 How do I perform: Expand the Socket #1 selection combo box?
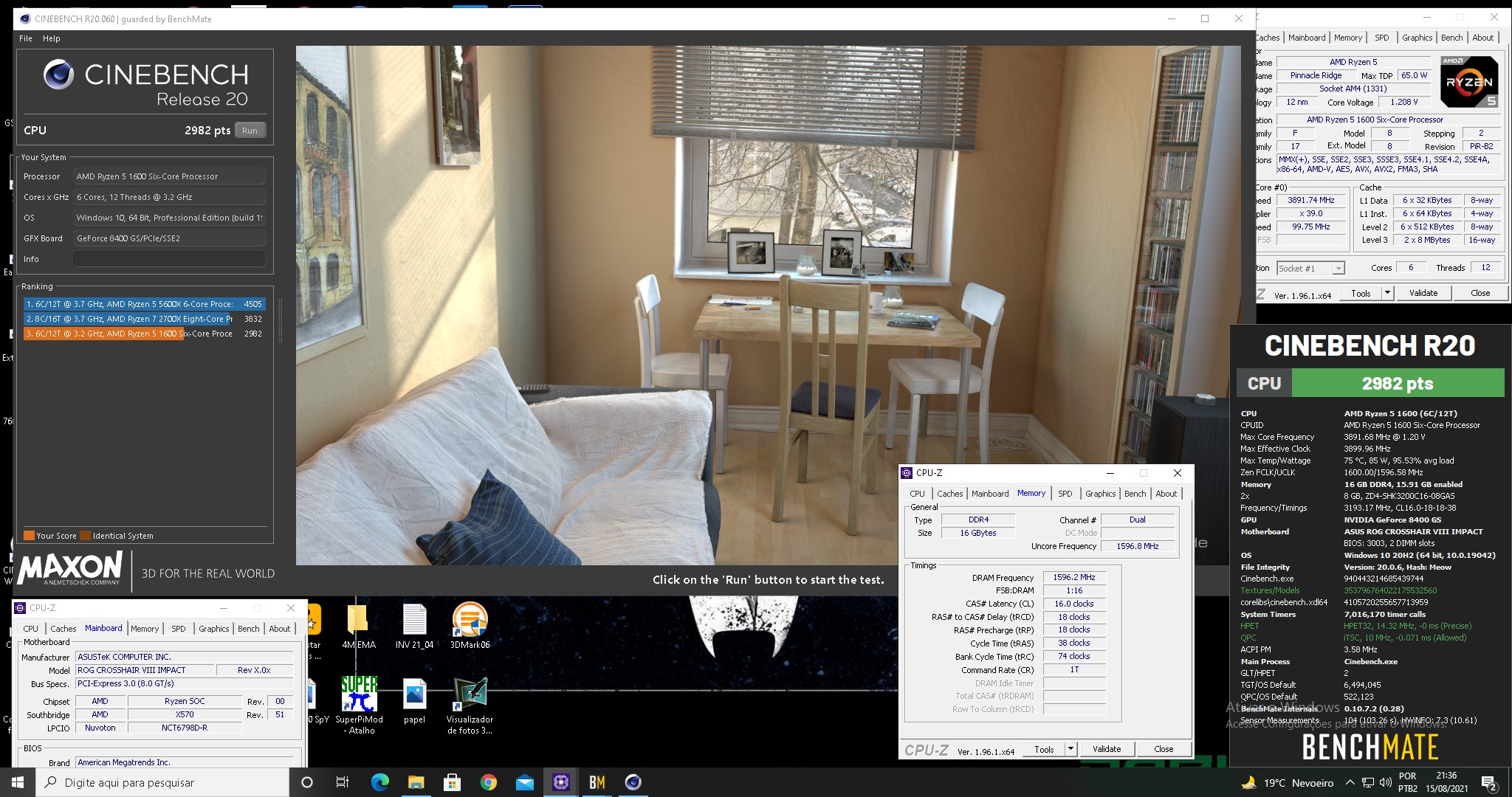tap(1310, 269)
